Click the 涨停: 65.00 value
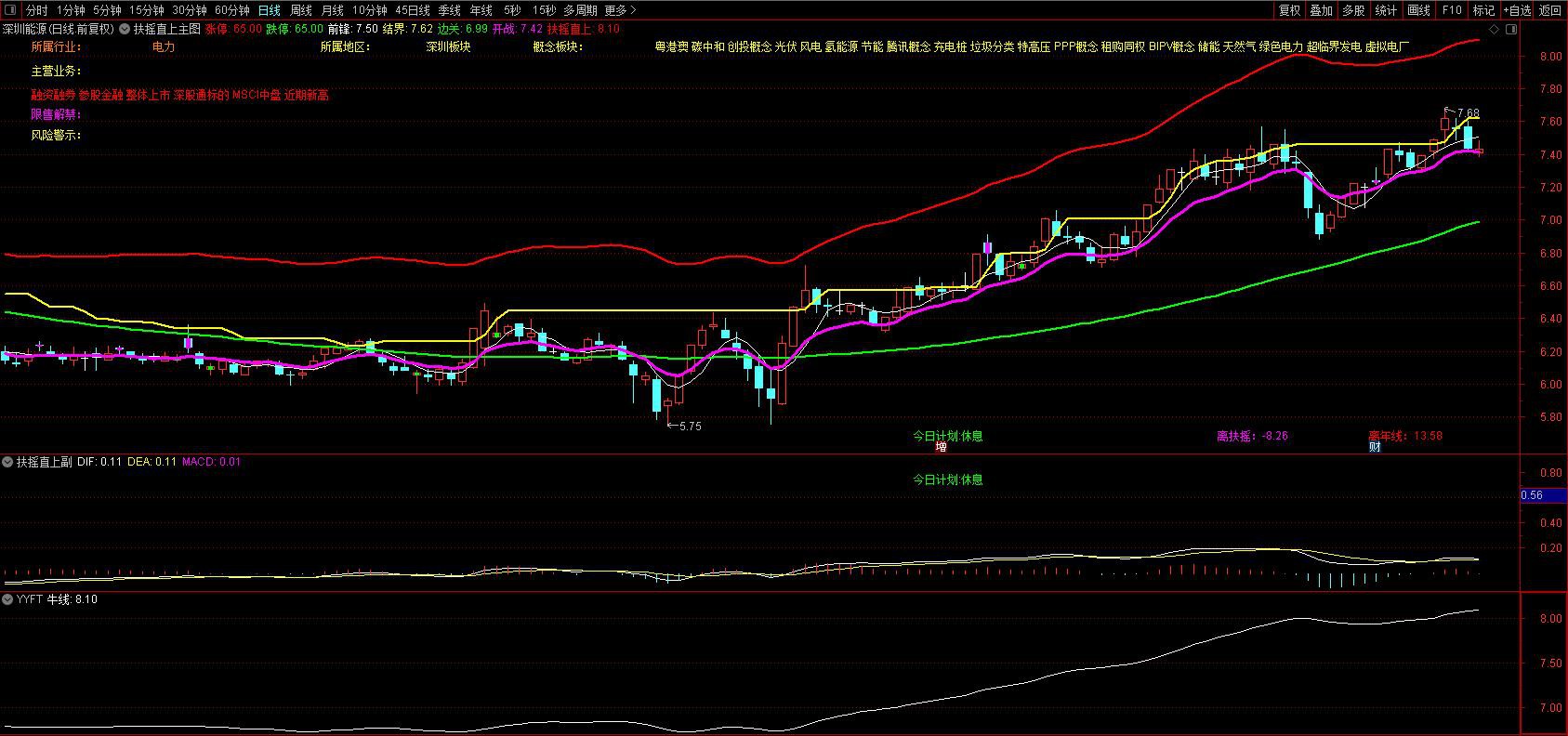The height and width of the screenshot is (736, 1568). [x=233, y=29]
